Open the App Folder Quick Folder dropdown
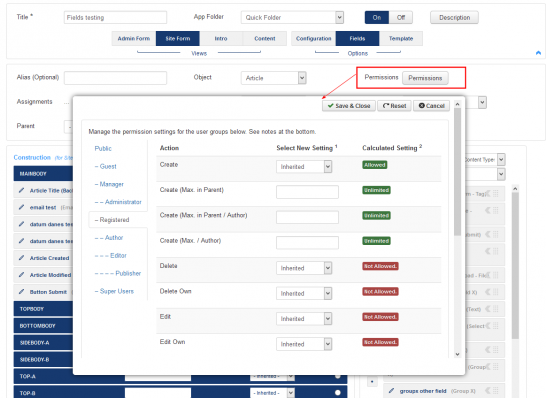 (x=292, y=17)
